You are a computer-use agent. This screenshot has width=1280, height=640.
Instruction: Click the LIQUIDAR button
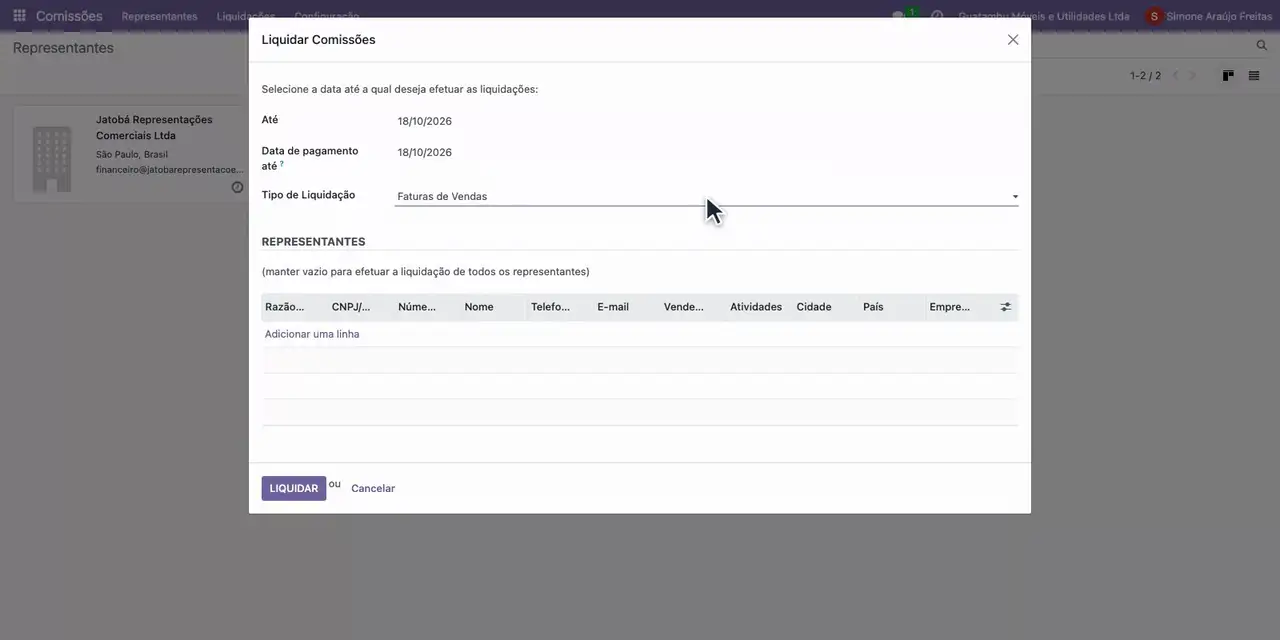click(x=294, y=488)
